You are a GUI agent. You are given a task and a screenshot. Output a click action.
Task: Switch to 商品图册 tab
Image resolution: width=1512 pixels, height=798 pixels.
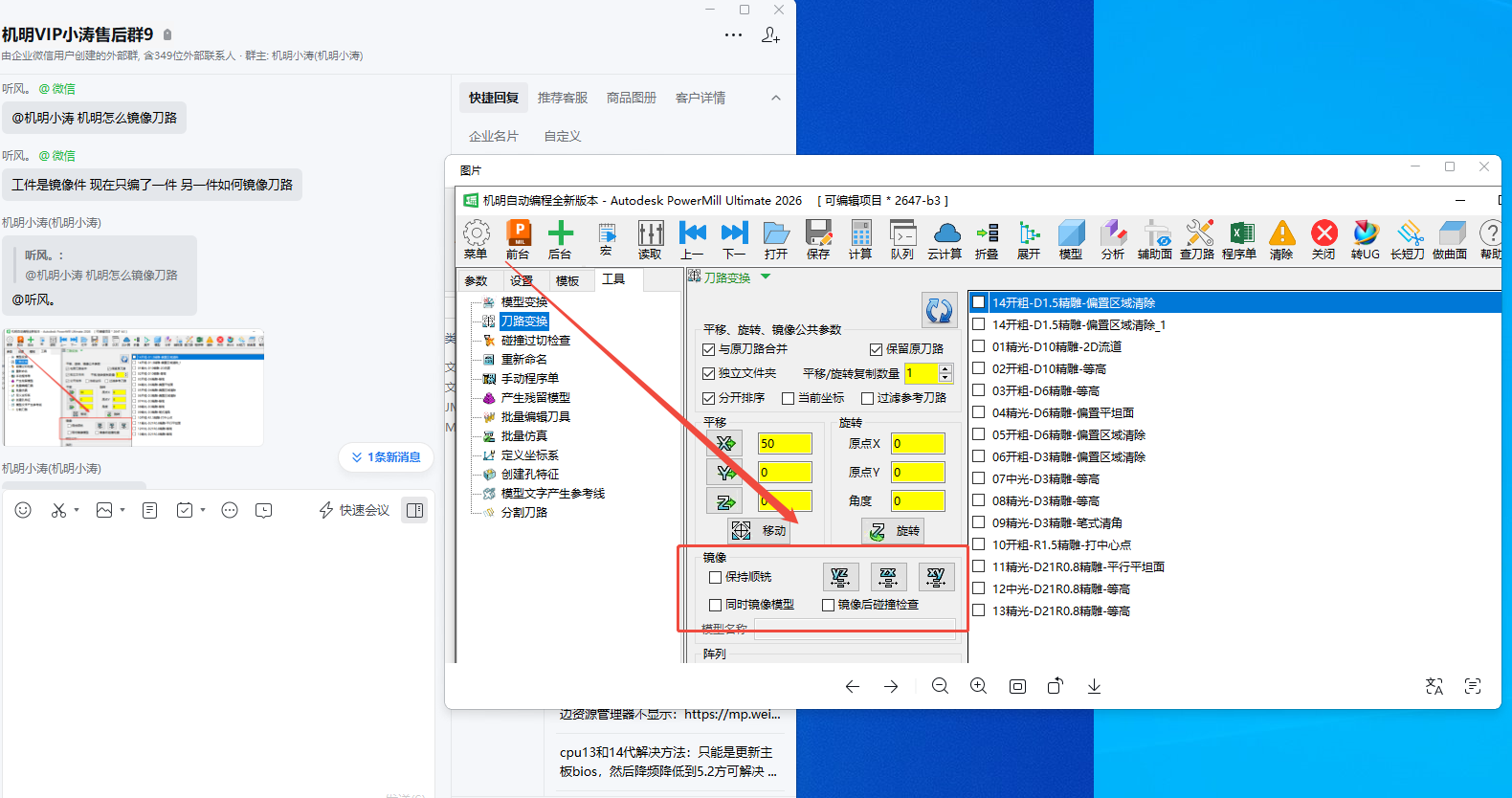632,98
